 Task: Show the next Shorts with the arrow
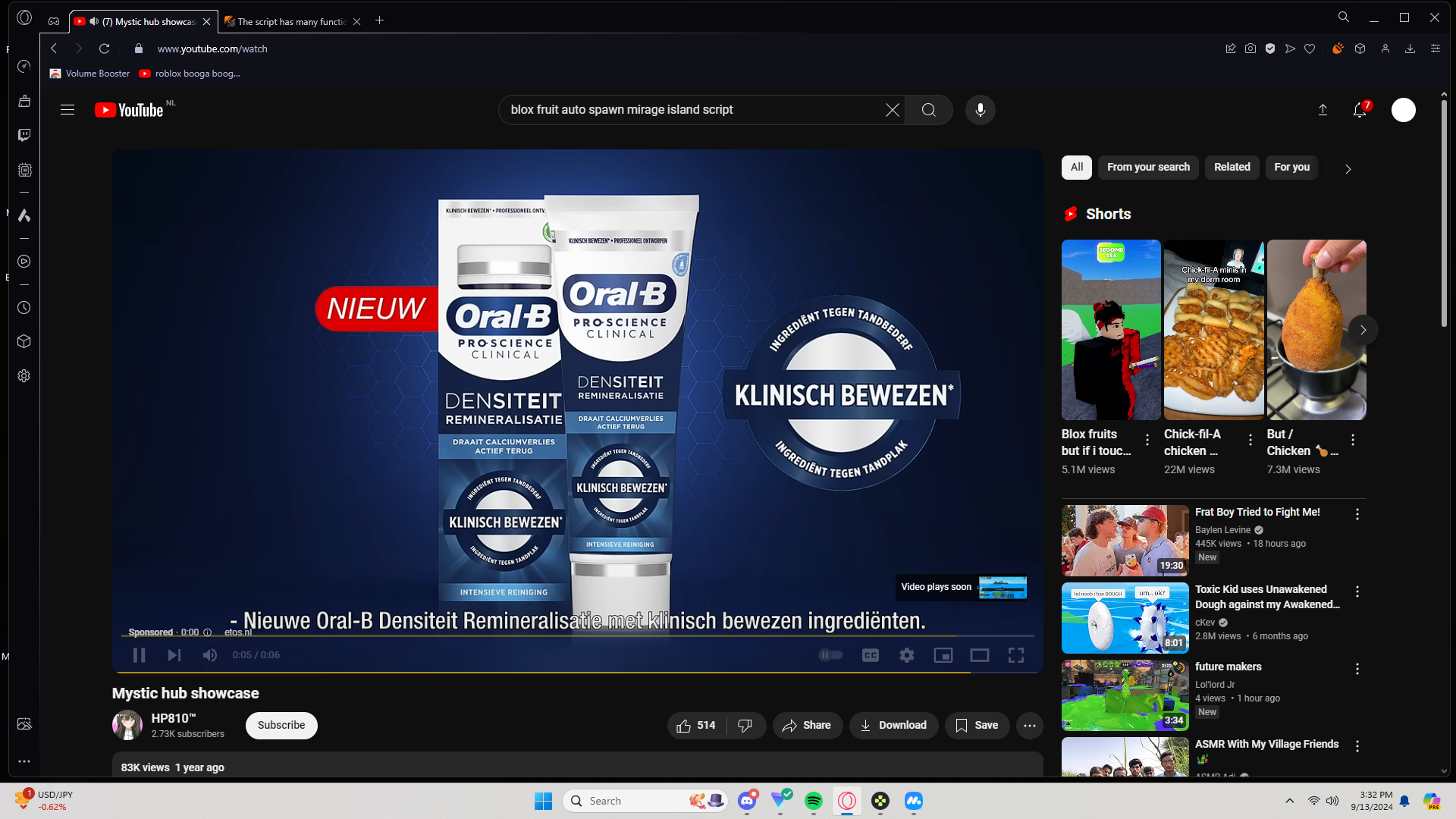[x=1363, y=330]
